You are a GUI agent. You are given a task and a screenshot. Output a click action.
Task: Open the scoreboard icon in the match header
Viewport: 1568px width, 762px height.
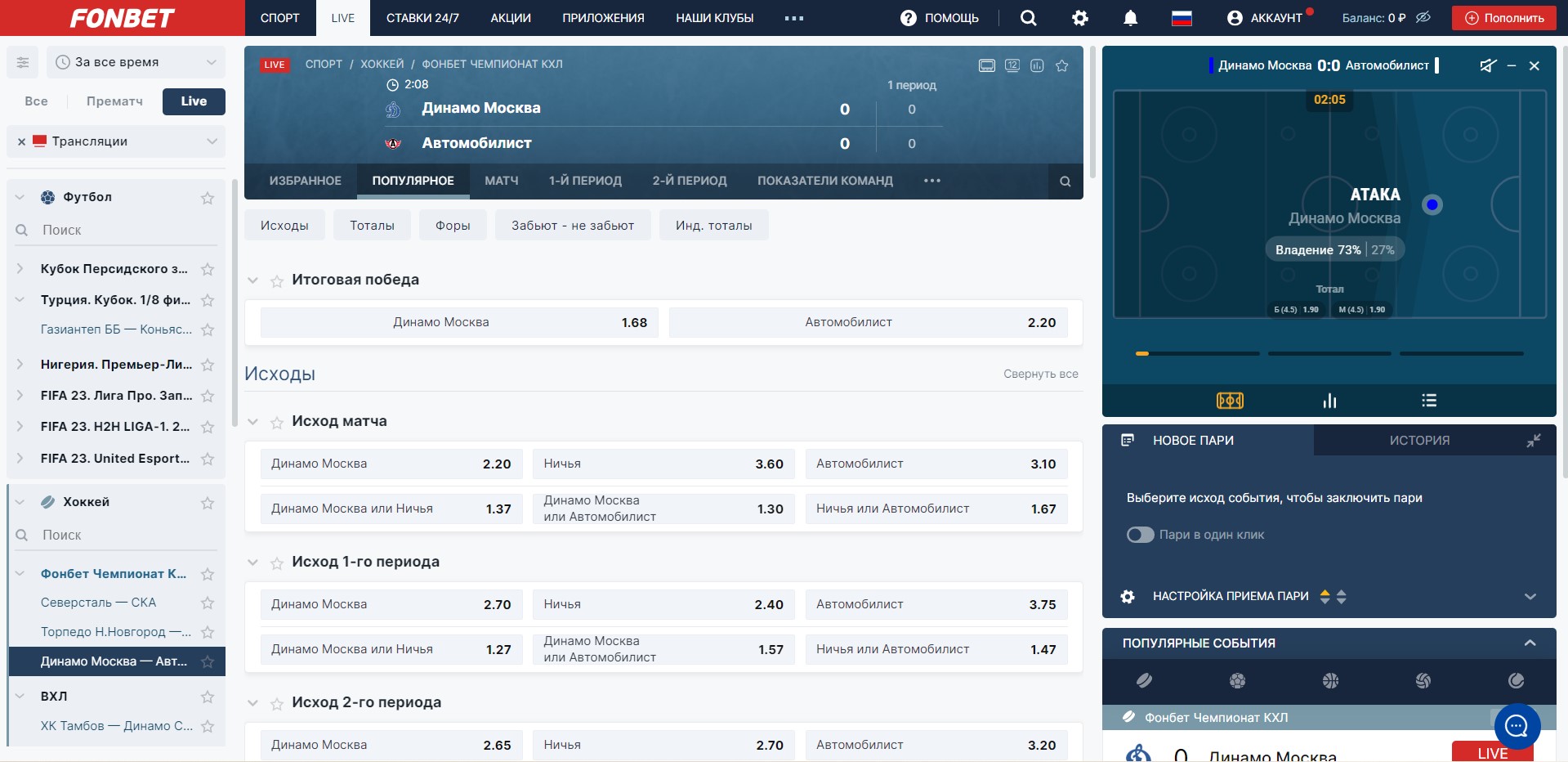pyautogui.click(x=1012, y=65)
